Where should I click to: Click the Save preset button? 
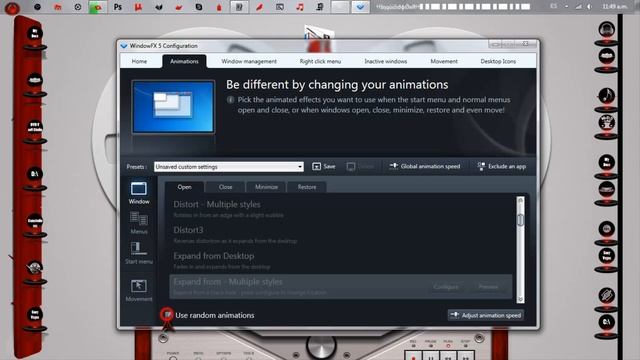[324, 167]
